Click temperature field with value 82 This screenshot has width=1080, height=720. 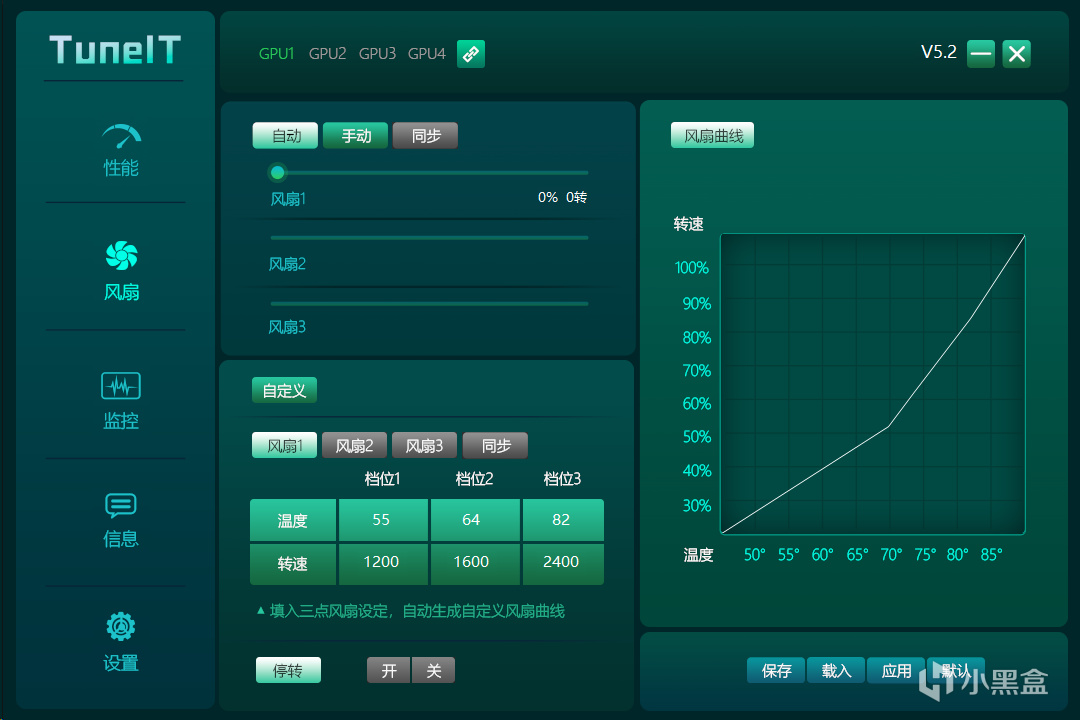[563, 520]
